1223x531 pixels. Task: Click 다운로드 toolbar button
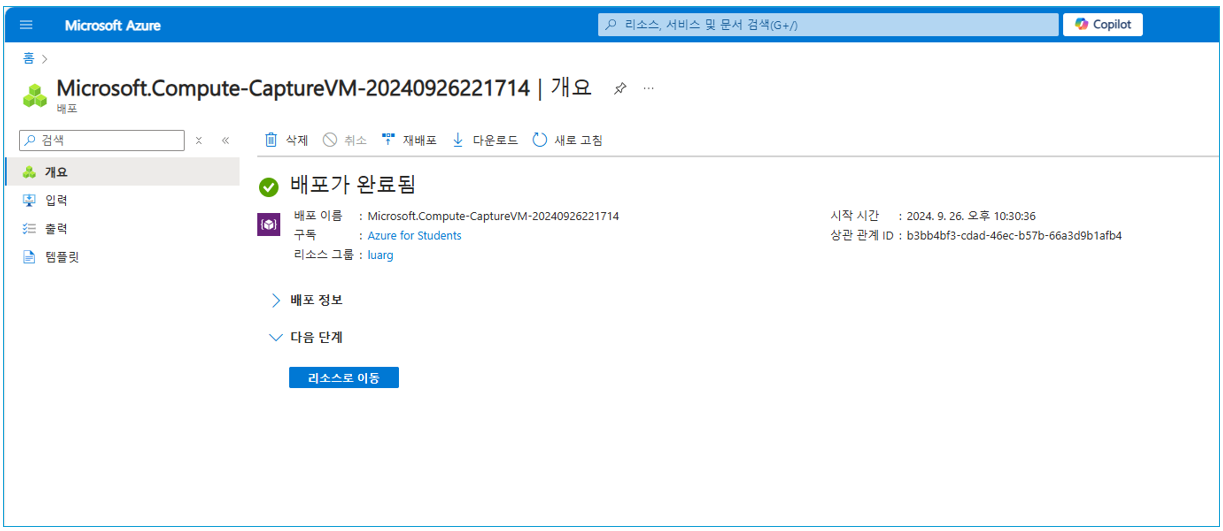[x=485, y=140]
